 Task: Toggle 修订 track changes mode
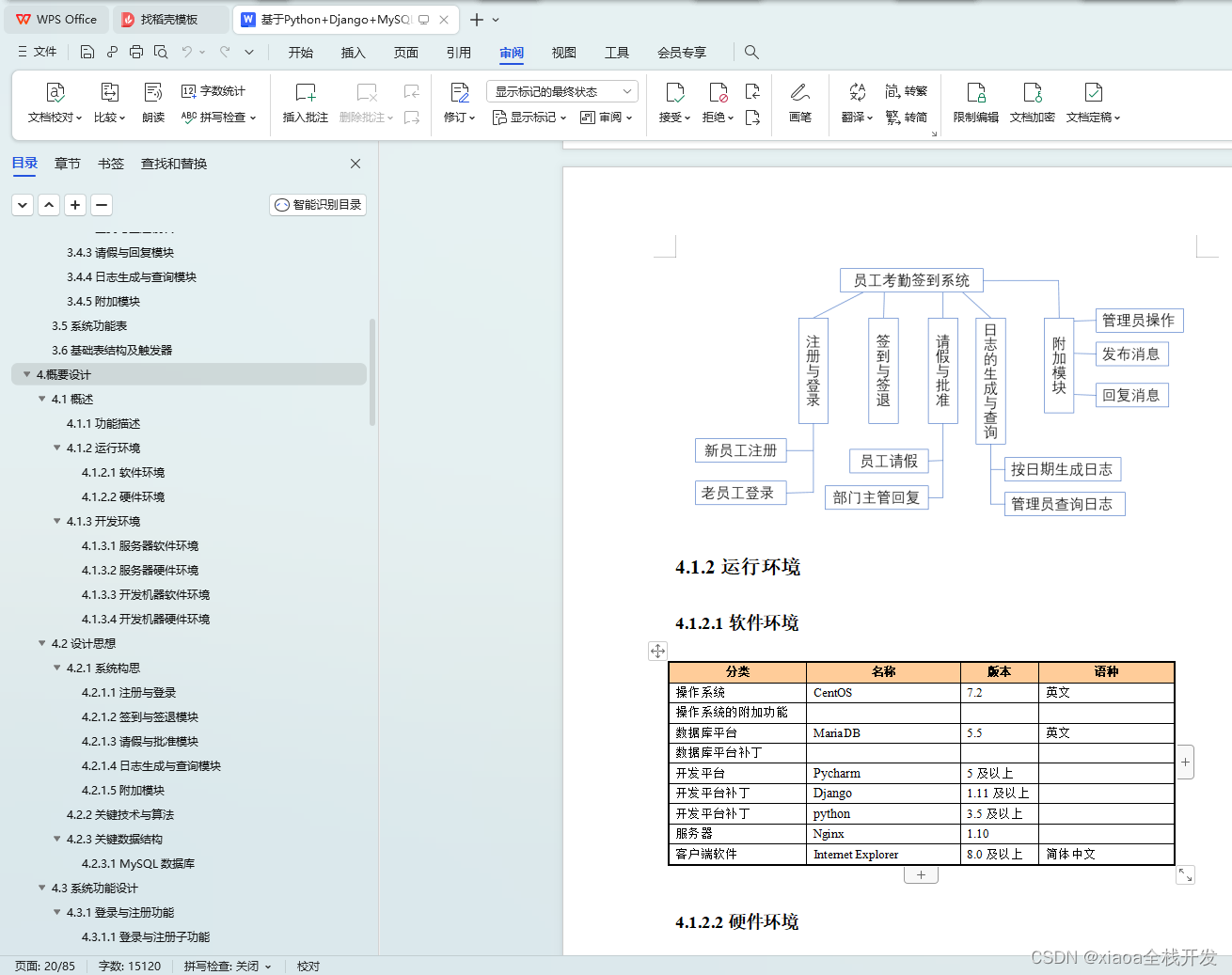tap(456, 99)
